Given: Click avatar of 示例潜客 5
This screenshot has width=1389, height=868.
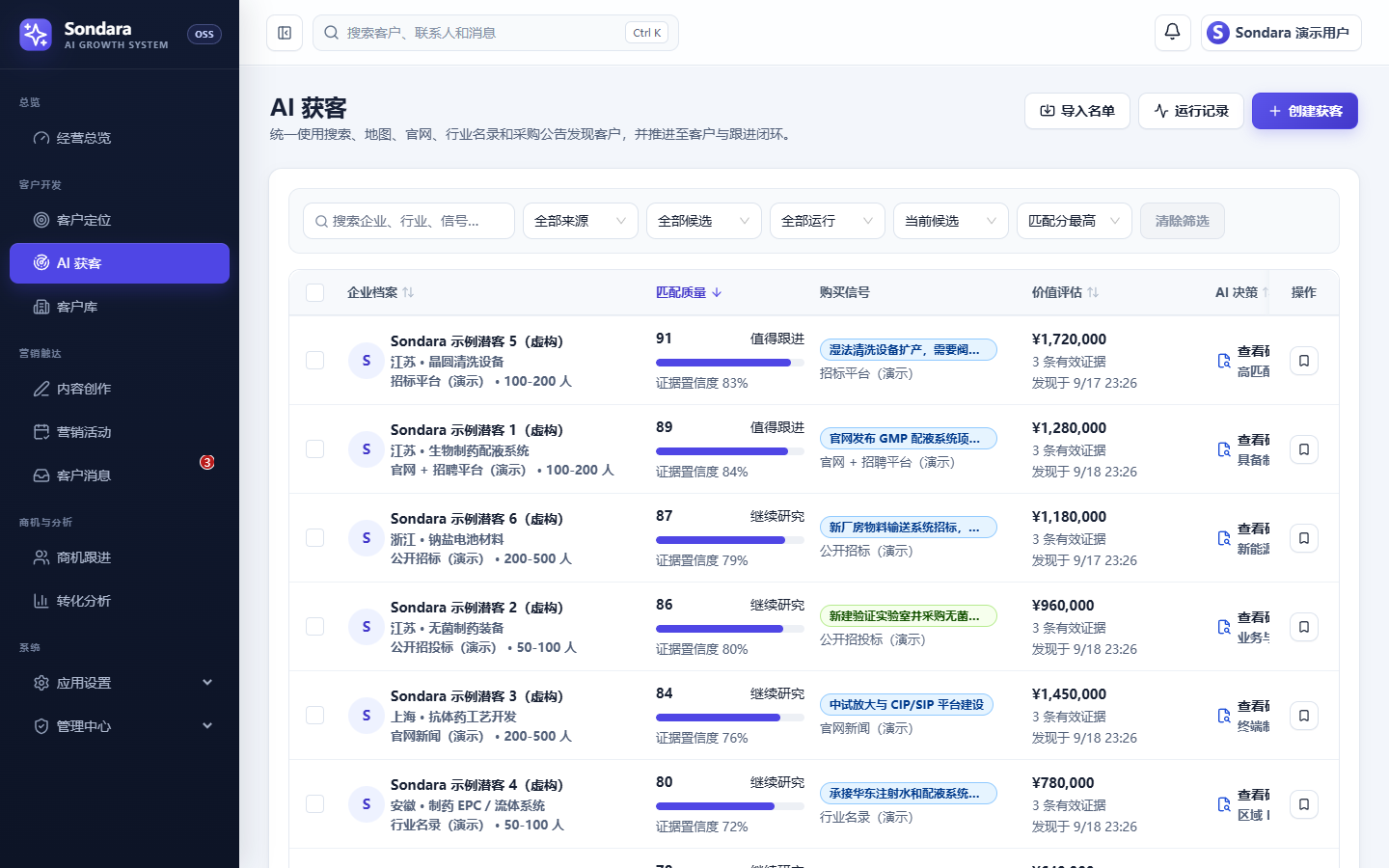Looking at the screenshot, I should click(367, 361).
